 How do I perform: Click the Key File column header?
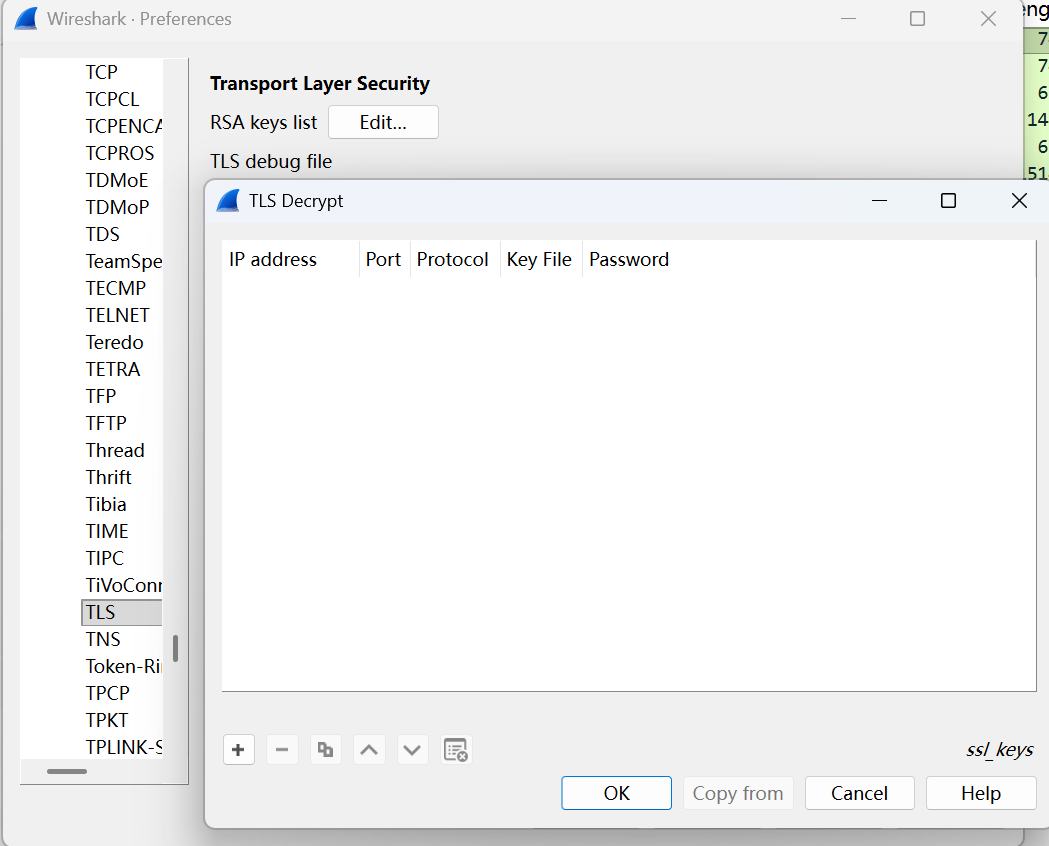click(x=539, y=260)
